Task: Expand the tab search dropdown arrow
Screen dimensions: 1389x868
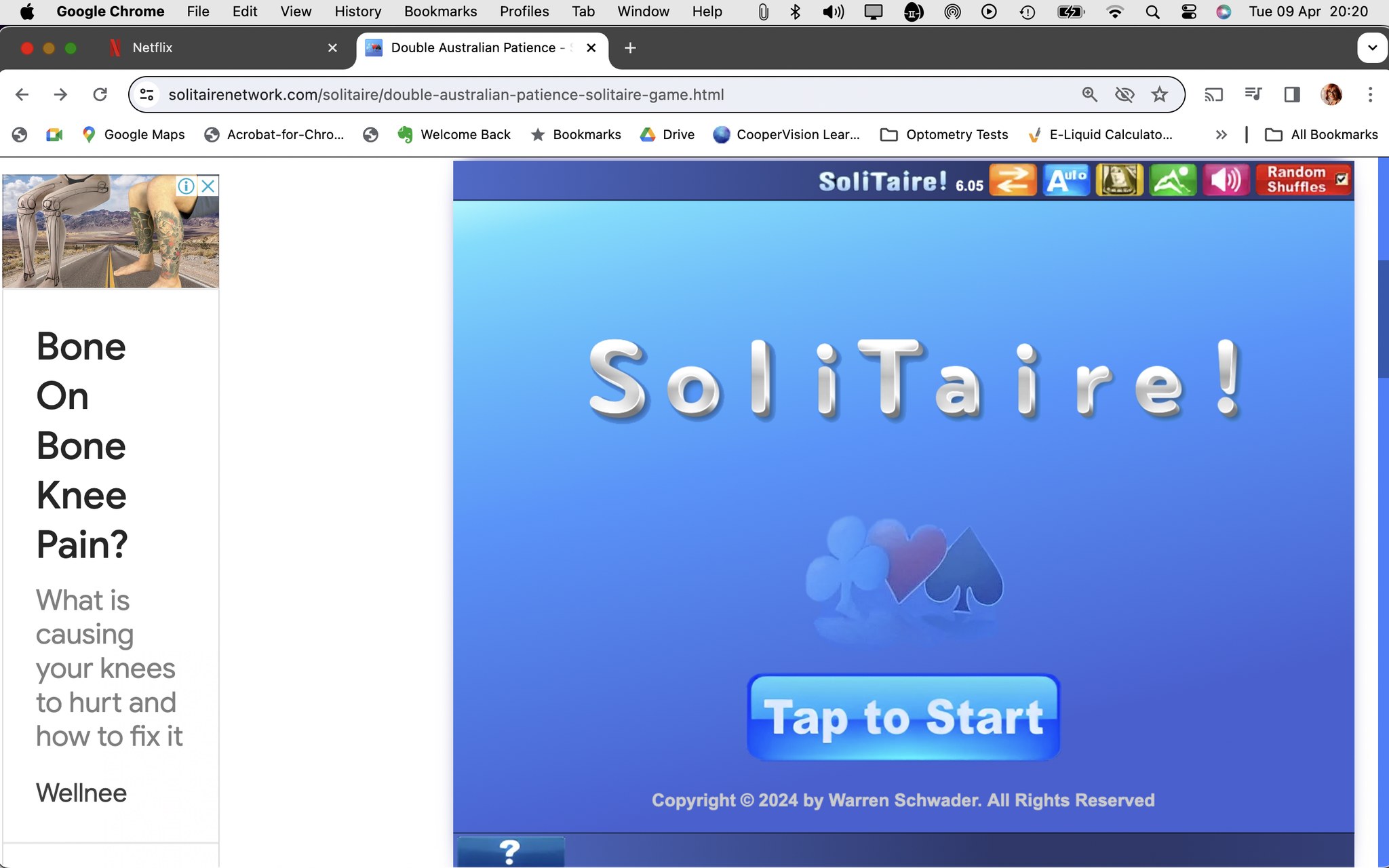Action: pyautogui.click(x=1372, y=47)
